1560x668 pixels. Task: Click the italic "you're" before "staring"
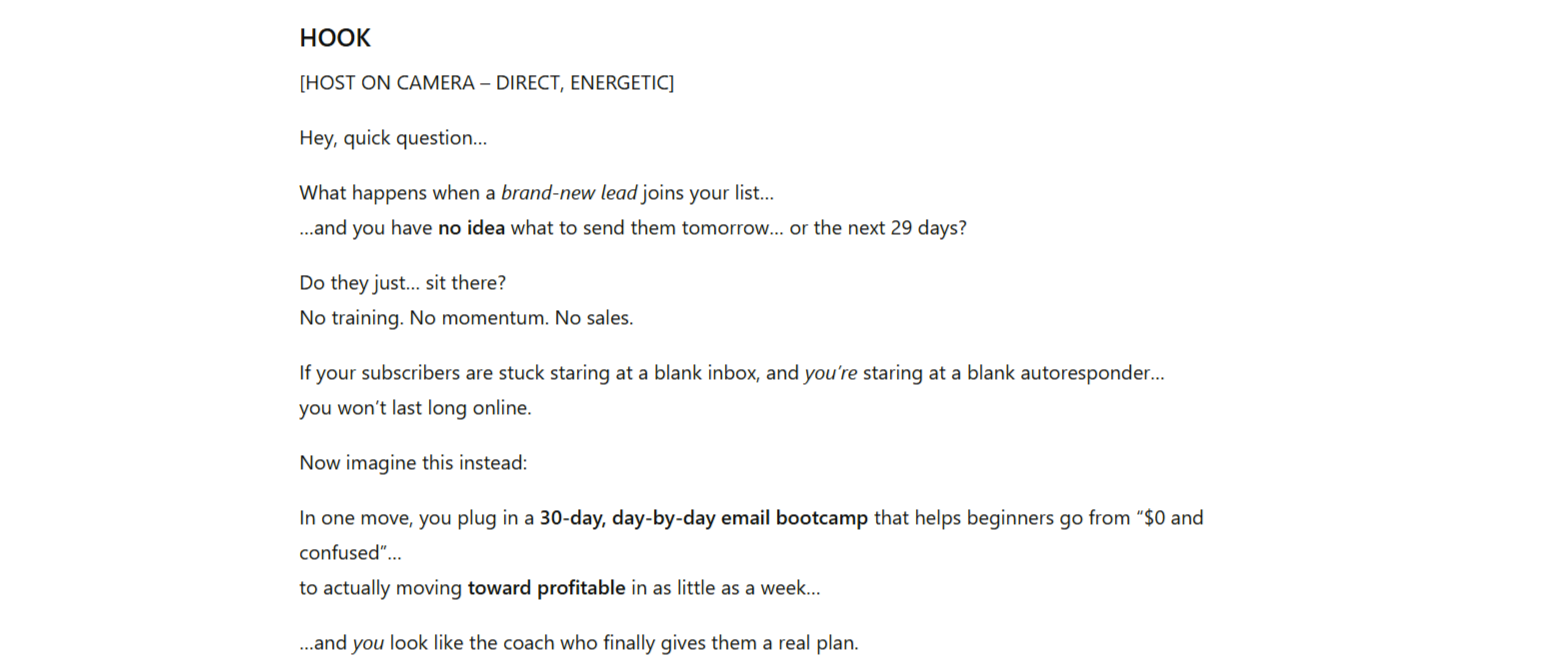[x=831, y=373]
